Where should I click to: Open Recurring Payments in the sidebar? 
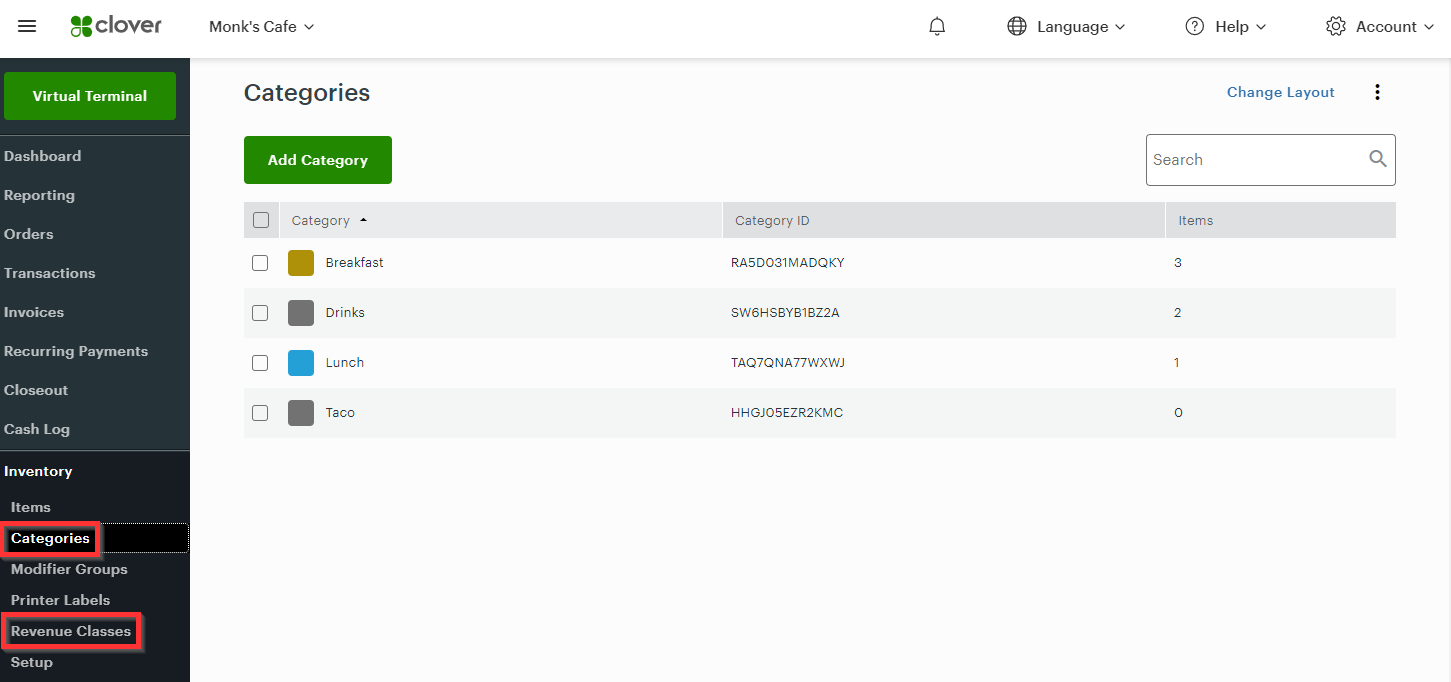pos(76,351)
